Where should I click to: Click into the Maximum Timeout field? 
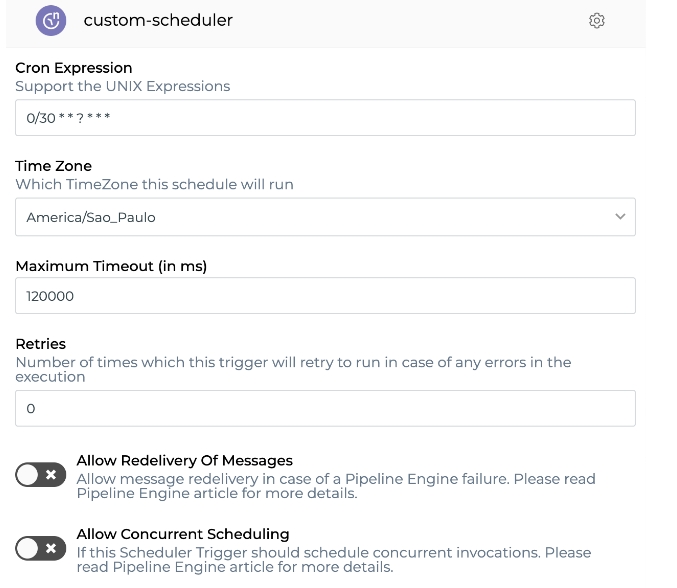click(x=325, y=296)
